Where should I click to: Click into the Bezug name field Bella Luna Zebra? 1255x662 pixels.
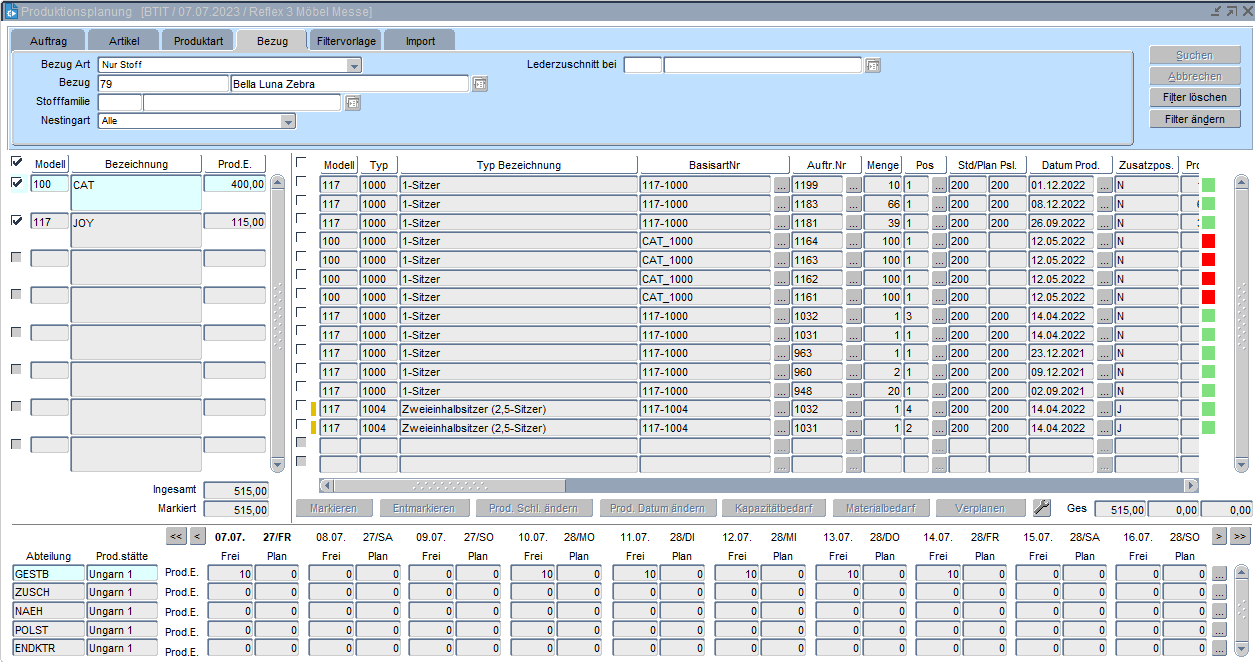(x=349, y=84)
